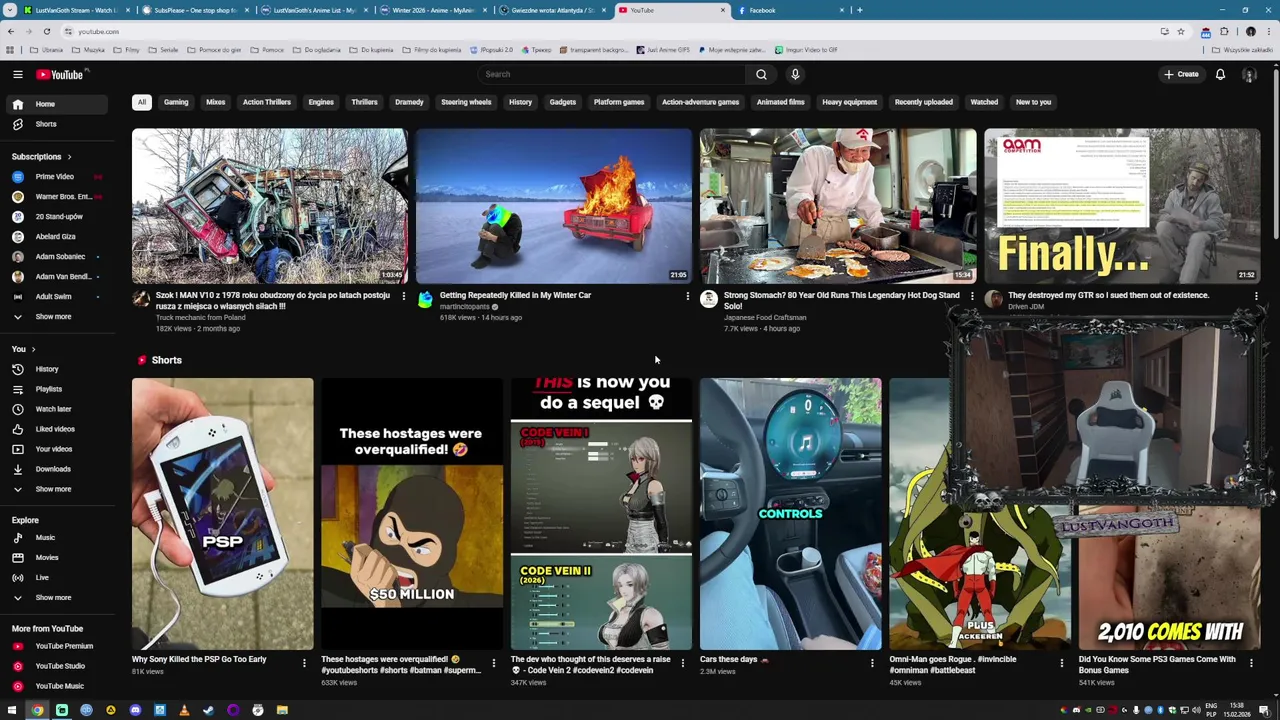The width and height of the screenshot is (1280, 720).
Task: Click the search magnifier button
Action: pyautogui.click(x=761, y=74)
